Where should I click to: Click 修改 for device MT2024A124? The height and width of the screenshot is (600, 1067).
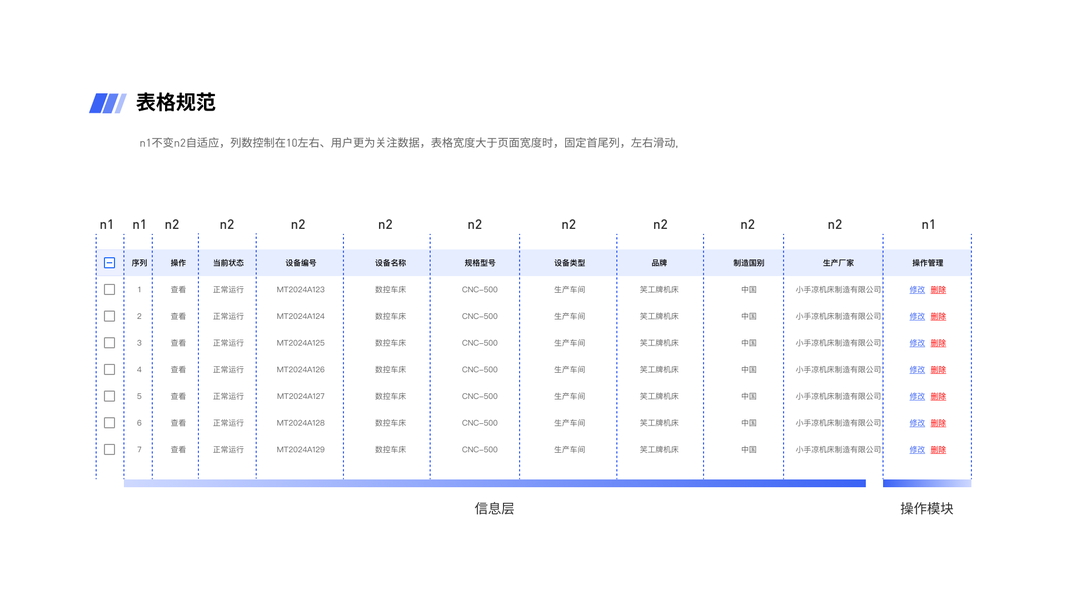917,316
